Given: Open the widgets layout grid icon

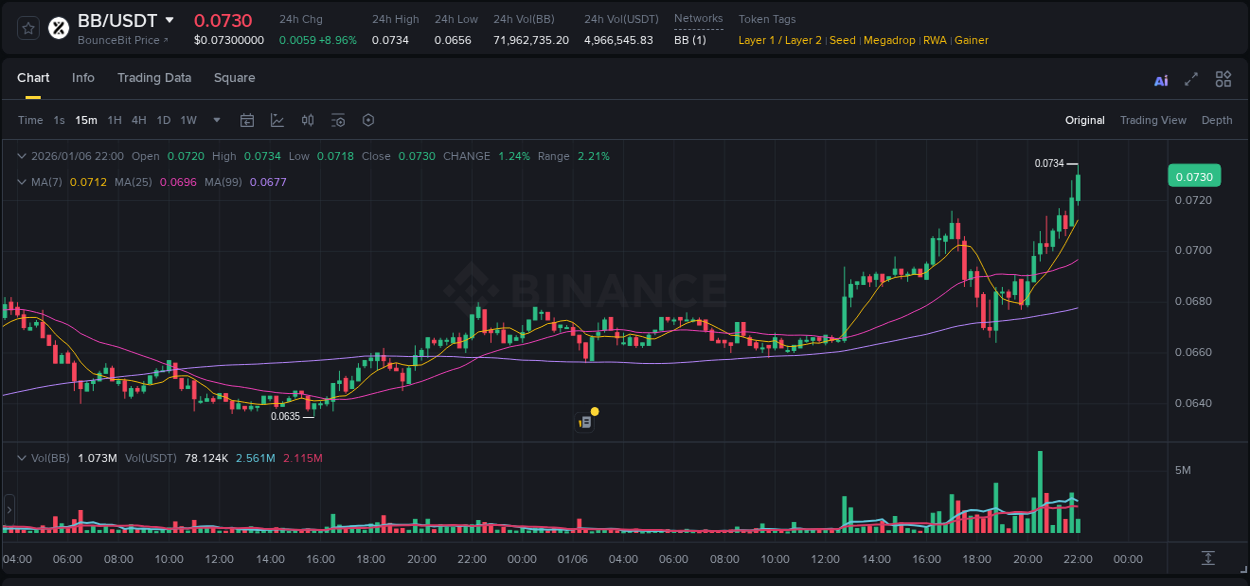Looking at the screenshot, I should [1223, 79].
